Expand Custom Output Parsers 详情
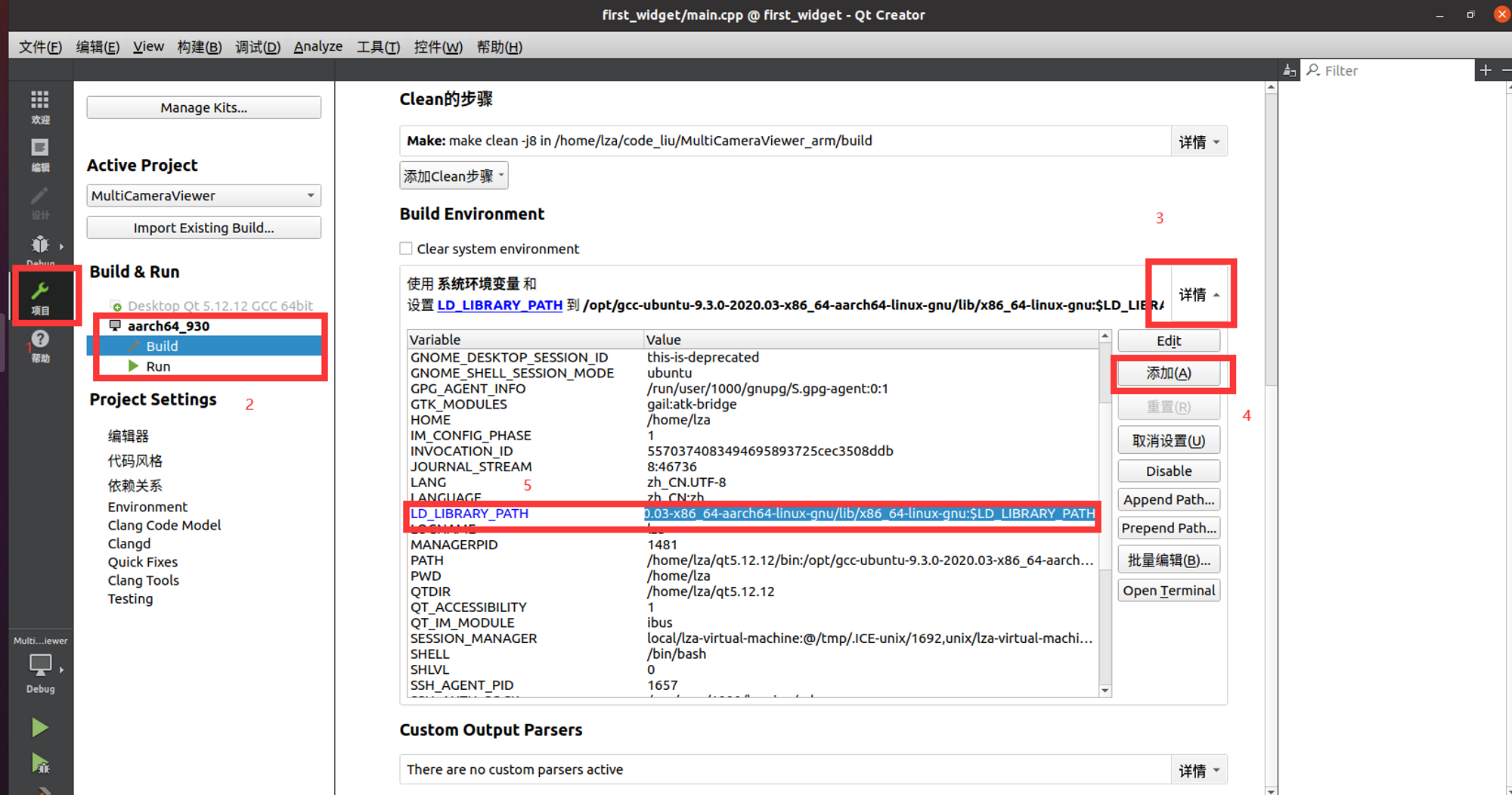Image resolution: width=1512 pixels, height=795 pixels. [x=1199, y=770]
